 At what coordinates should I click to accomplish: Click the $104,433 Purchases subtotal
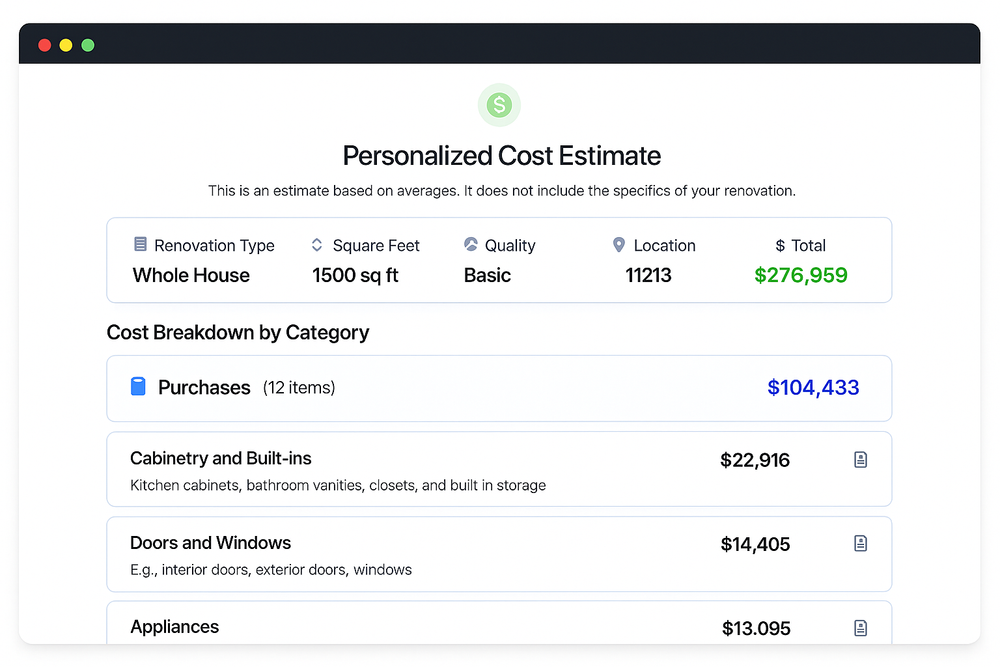click(813, 388)
